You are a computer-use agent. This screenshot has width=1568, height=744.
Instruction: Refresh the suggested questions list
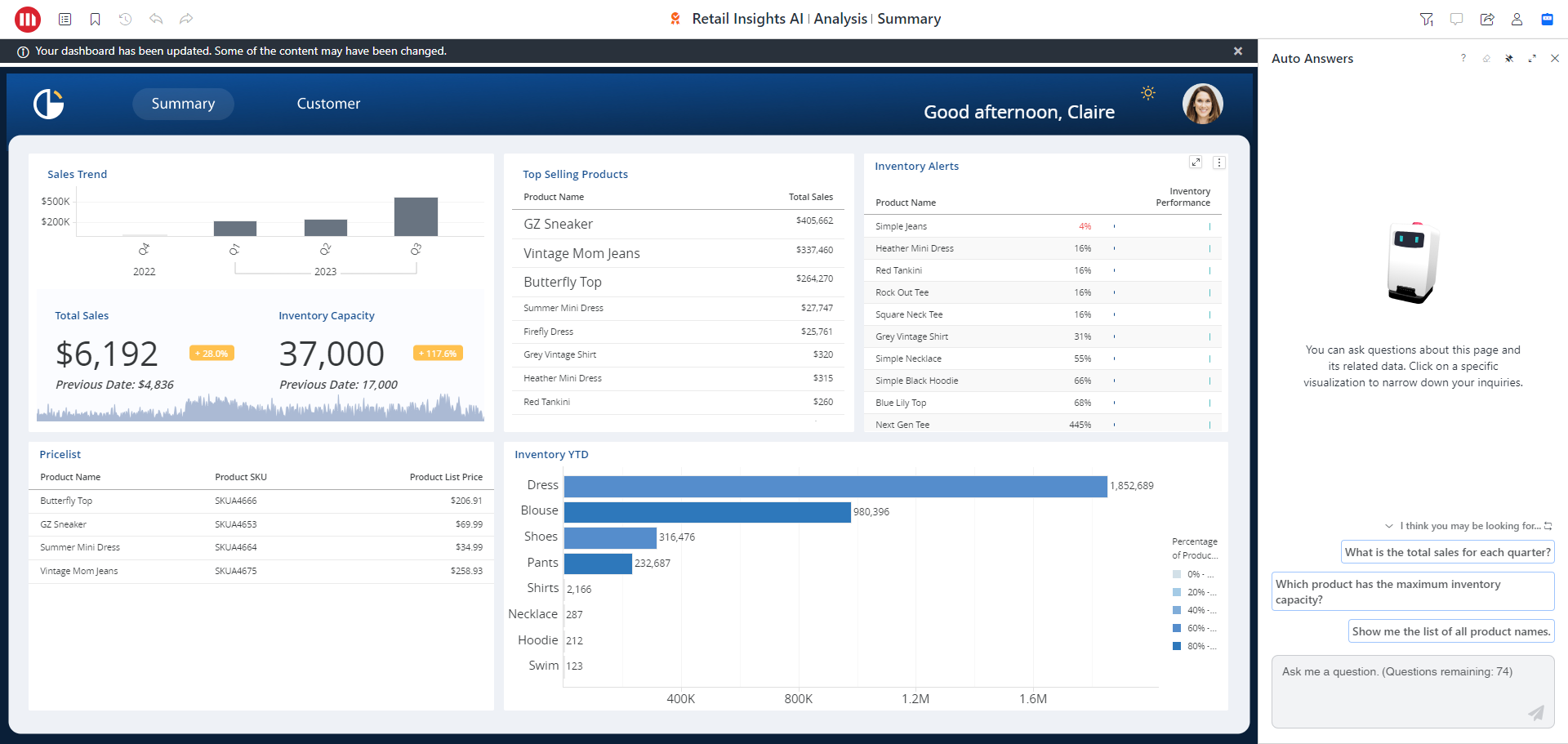pos(1548,526)
